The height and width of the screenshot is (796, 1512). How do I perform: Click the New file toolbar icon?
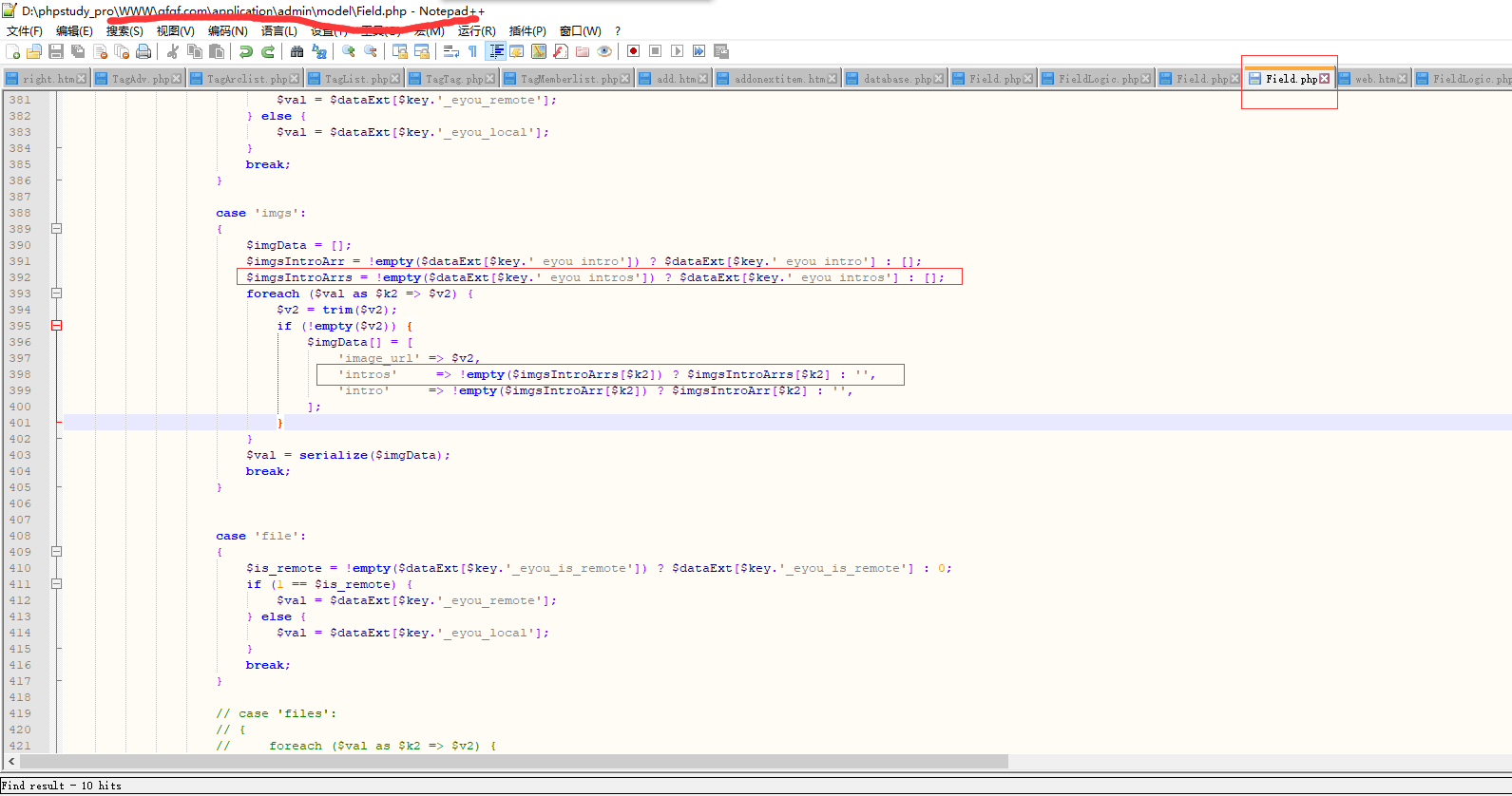13,51
